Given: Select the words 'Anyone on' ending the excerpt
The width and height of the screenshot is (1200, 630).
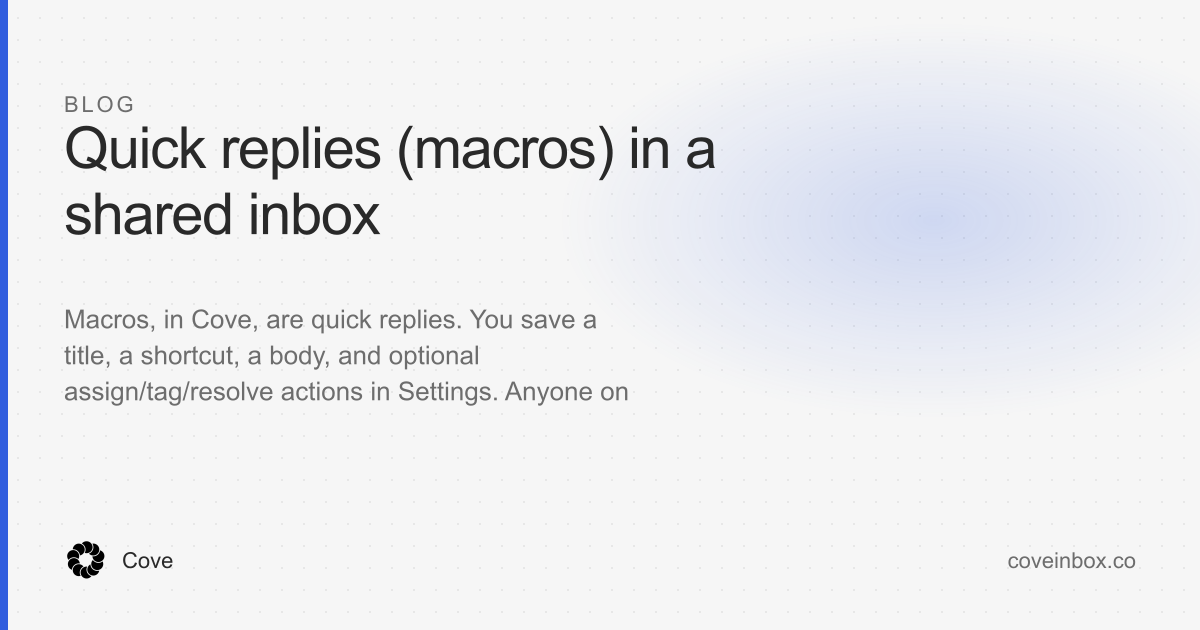Looking at the screenshot, I should click(567, 391).
